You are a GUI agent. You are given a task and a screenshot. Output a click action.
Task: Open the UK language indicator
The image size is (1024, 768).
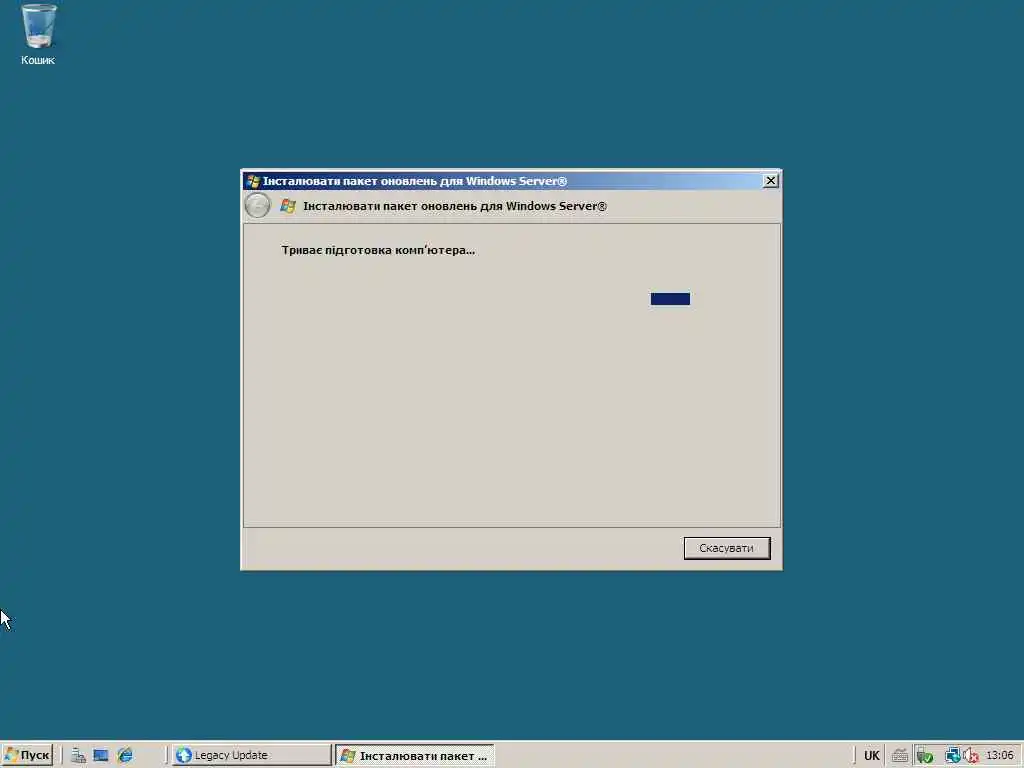click(872, 756)
